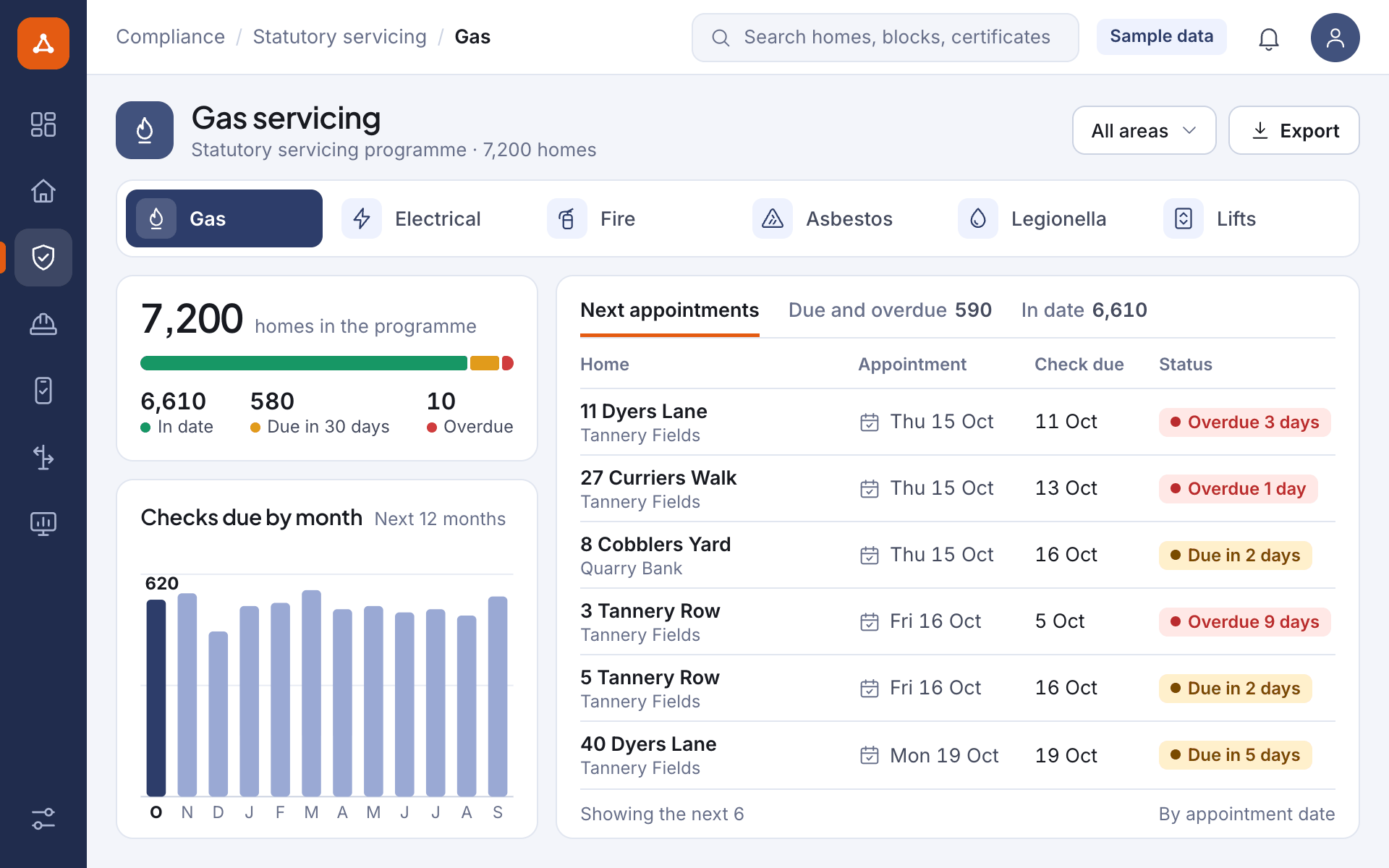Click the calendar icon for 8 Cobblers Yard

coord(870,556)
